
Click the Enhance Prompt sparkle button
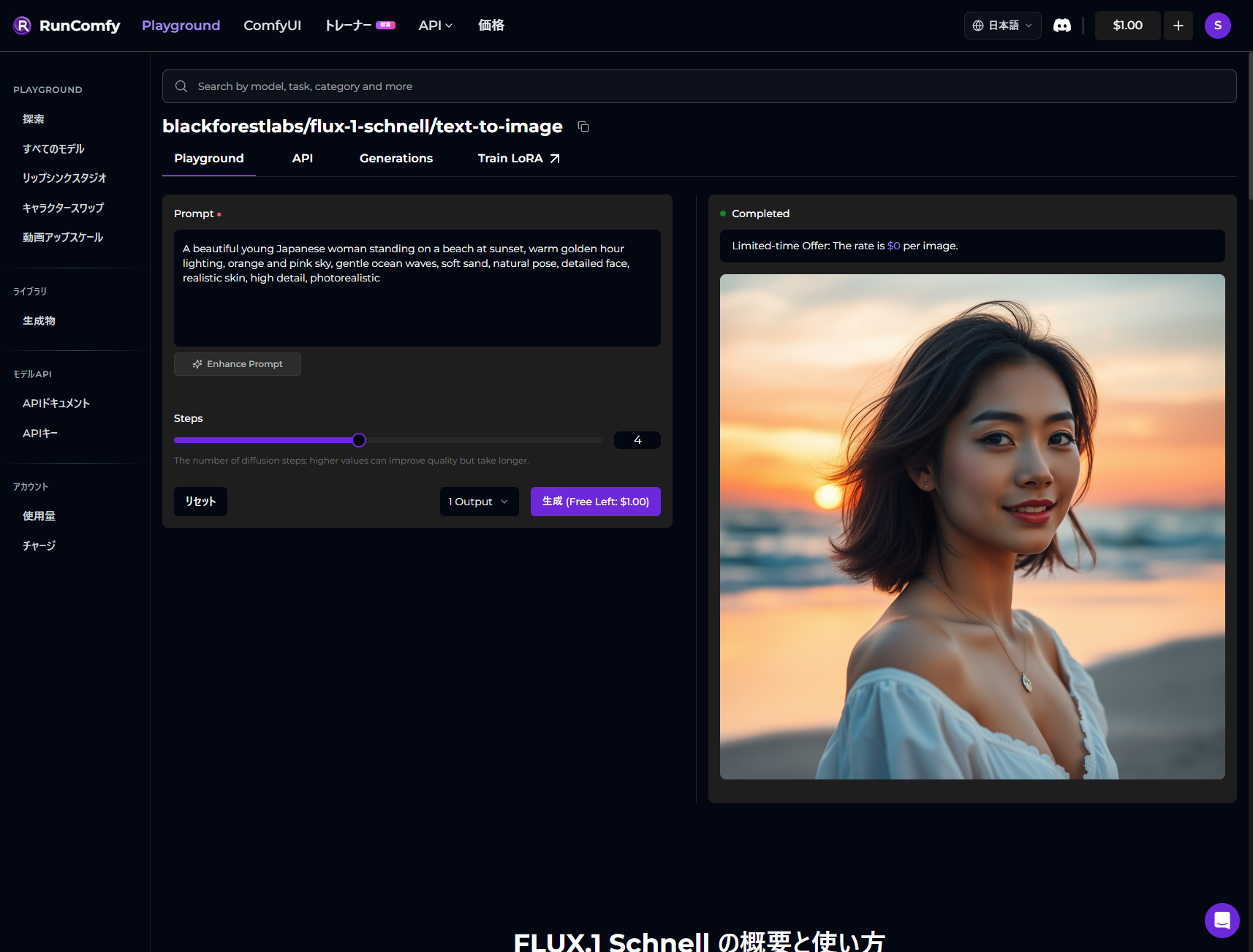[x=238, y=364]
